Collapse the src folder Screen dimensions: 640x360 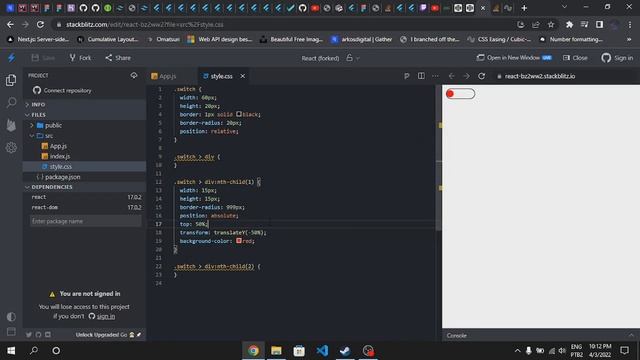tap(84, 136)
